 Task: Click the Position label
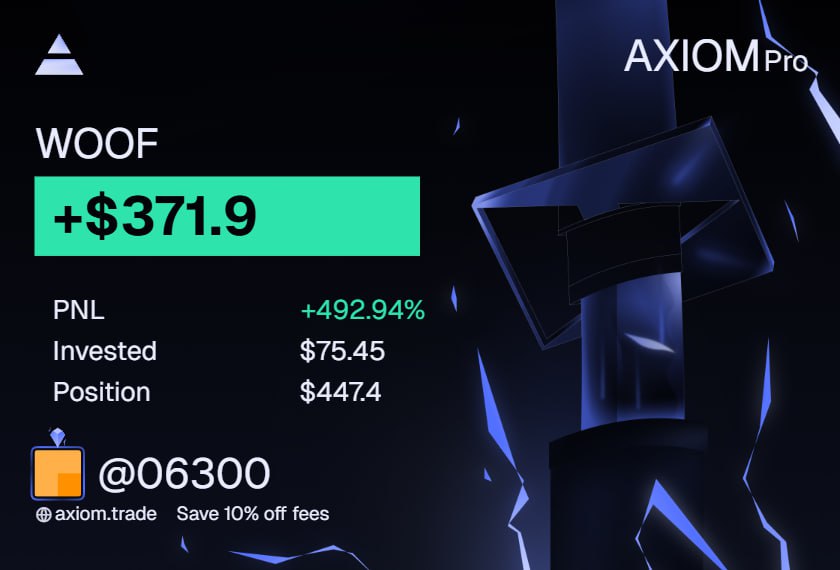[101, 392]
